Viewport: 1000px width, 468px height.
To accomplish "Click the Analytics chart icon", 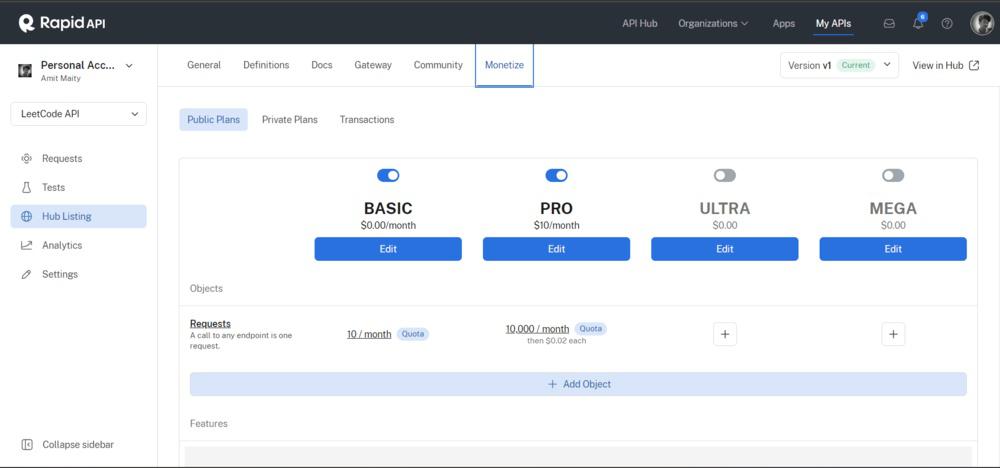I will coord(26,245).
